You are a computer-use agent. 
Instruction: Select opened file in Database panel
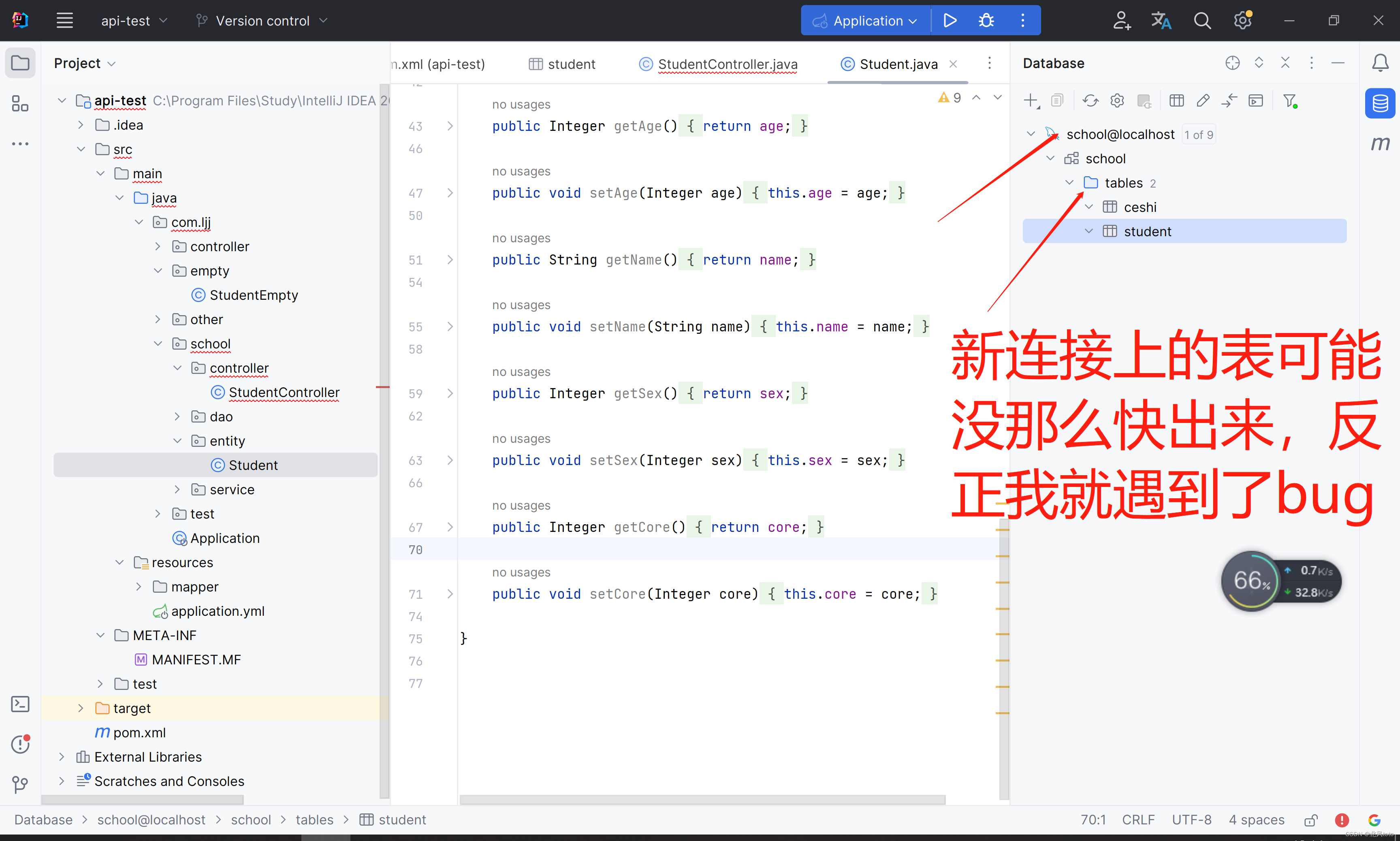[x=1233, y=63]
